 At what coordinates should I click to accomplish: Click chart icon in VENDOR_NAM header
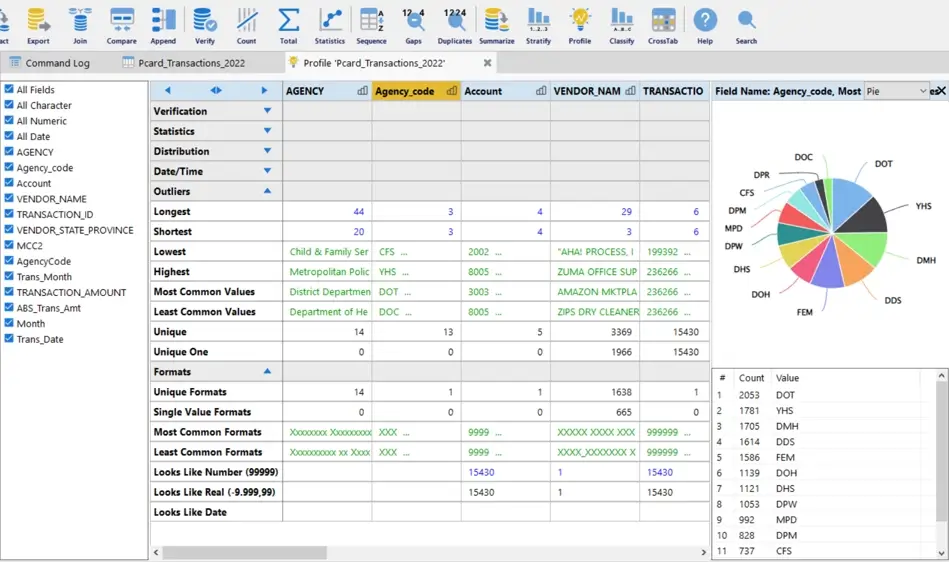tap(630, 91)
